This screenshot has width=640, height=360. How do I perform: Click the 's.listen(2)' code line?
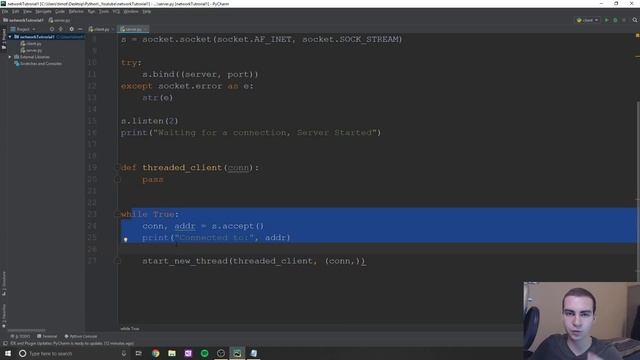tap(149, 121)
